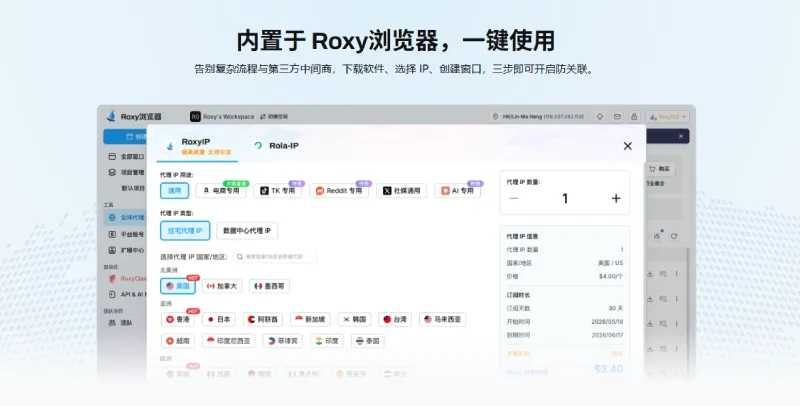Switch to the Rola-IP tab
Viewport: 800px width, 406px height.
click(276, 146)
